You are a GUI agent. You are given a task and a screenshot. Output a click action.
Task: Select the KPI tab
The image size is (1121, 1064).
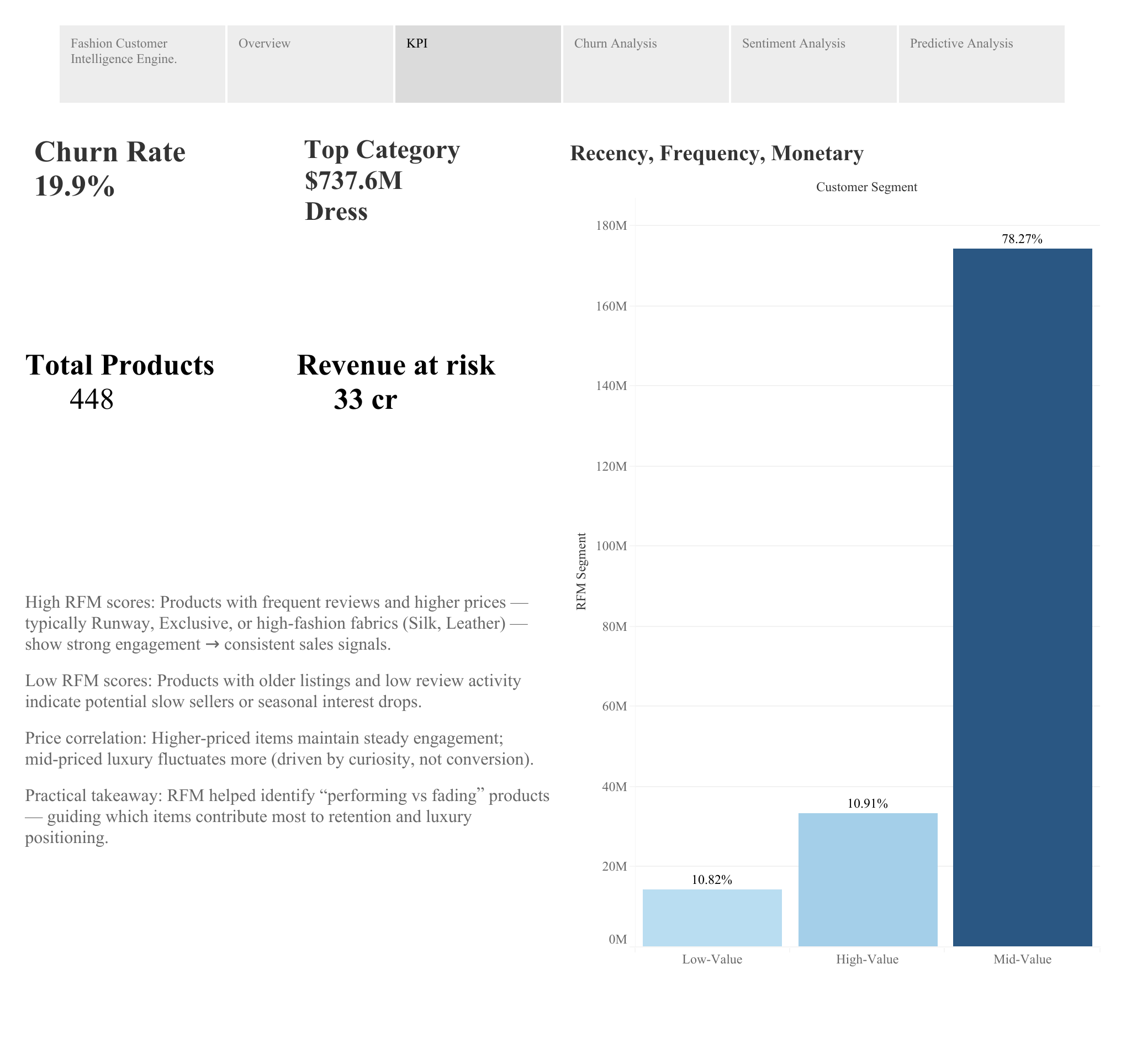478,64
